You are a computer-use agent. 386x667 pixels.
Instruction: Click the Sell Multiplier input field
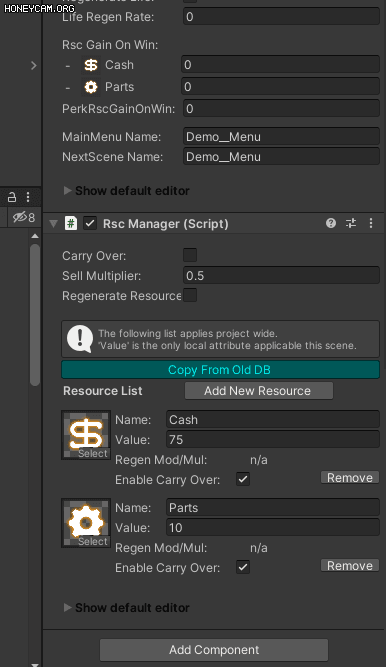click(281, 275)
